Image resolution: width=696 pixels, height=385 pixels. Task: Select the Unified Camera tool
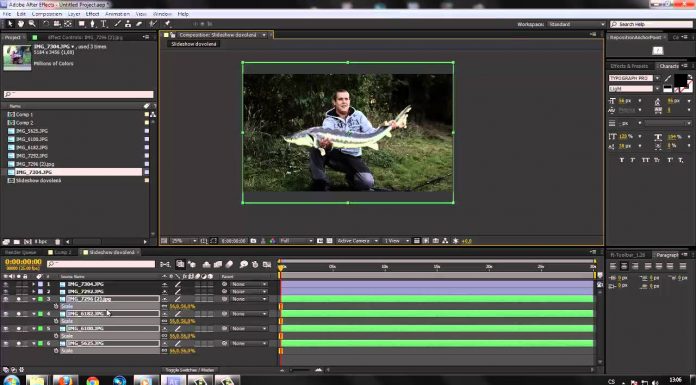coord(57,24)
